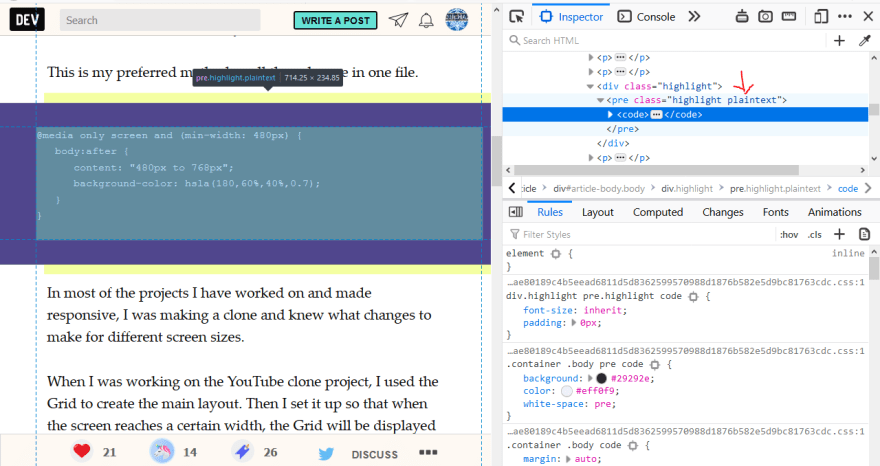Move breadcrumbs right with arrow
Viewport: 880px width, 466px height.
[868, 188]
